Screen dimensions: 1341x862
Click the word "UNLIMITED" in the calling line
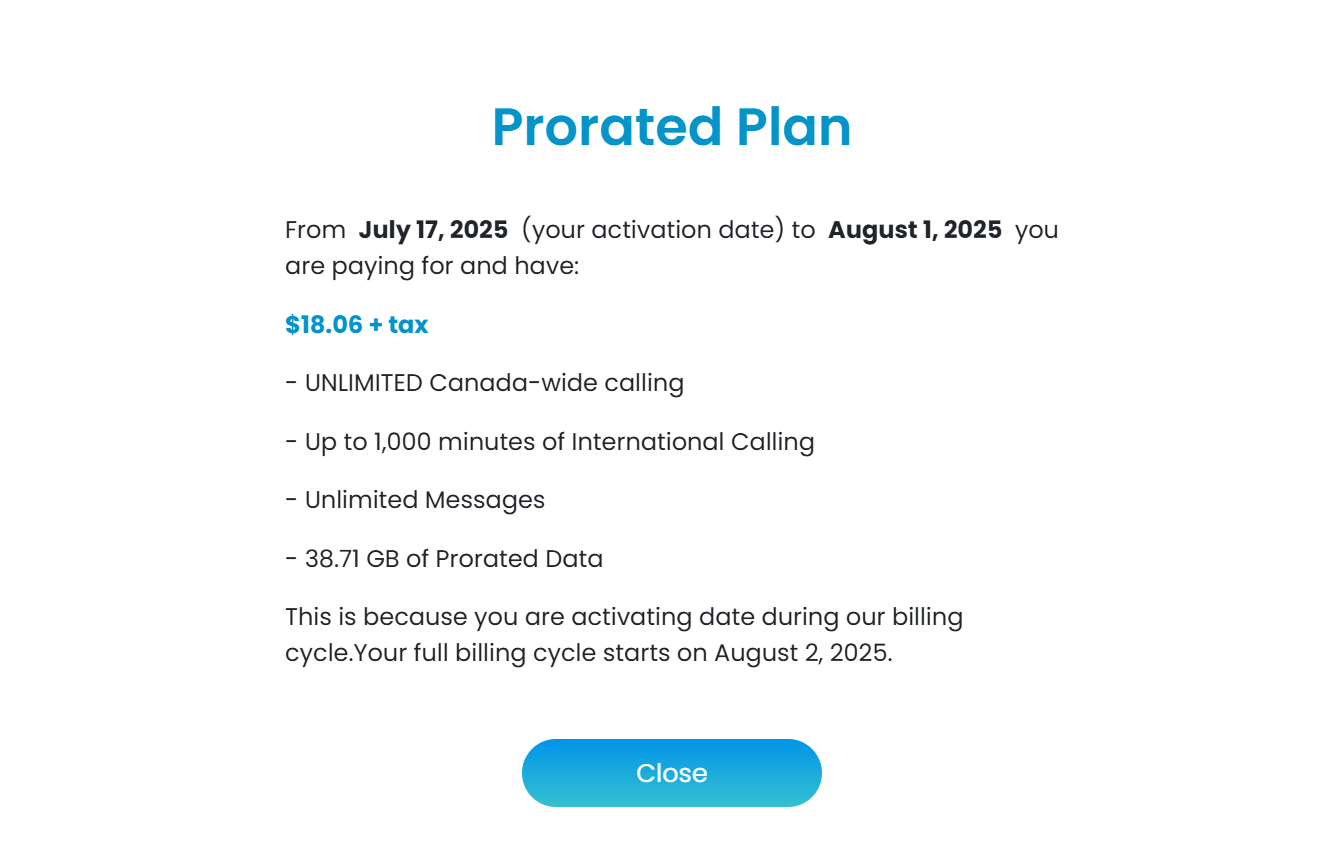(364, 383)
